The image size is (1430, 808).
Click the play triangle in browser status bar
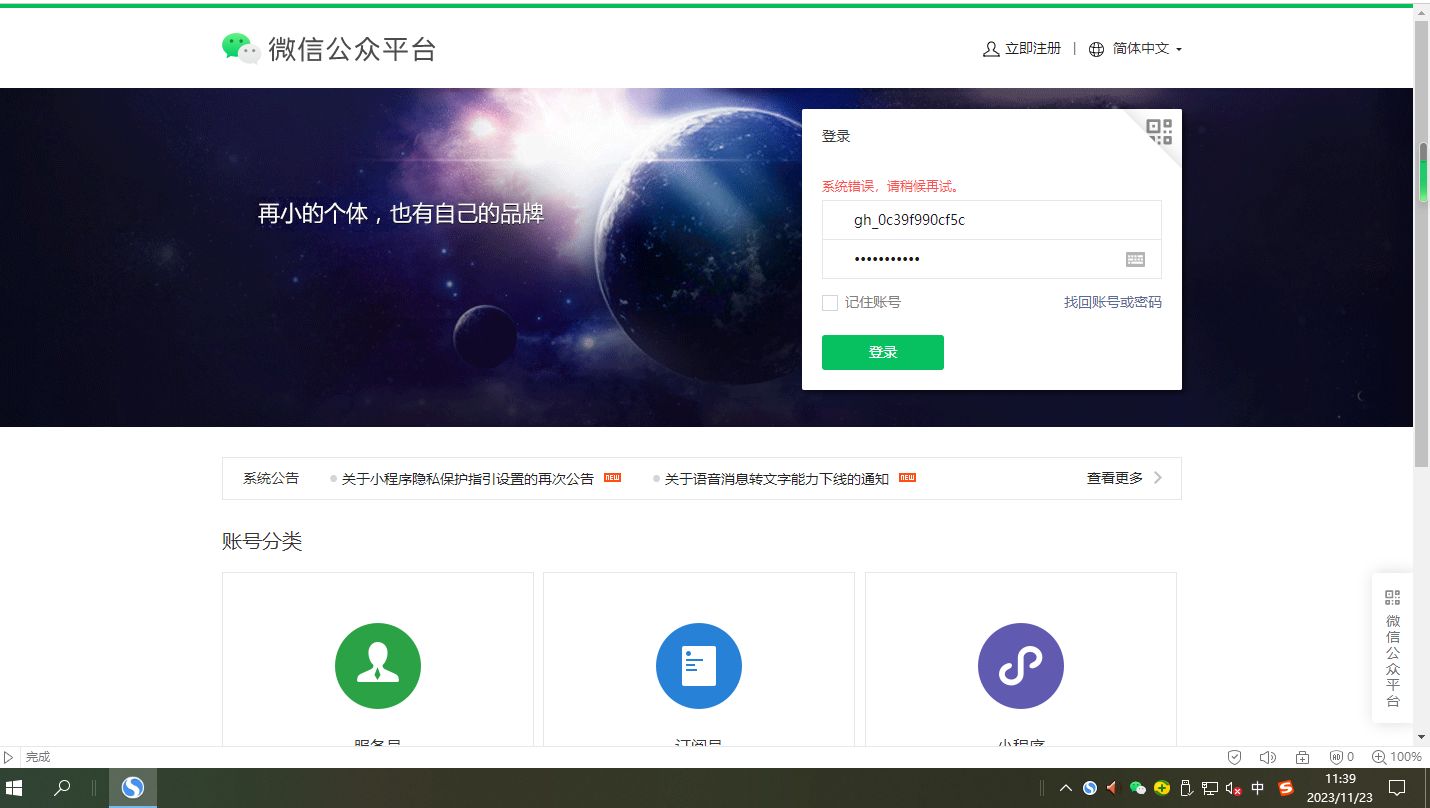pyautogui.click(x=9, y=757)
